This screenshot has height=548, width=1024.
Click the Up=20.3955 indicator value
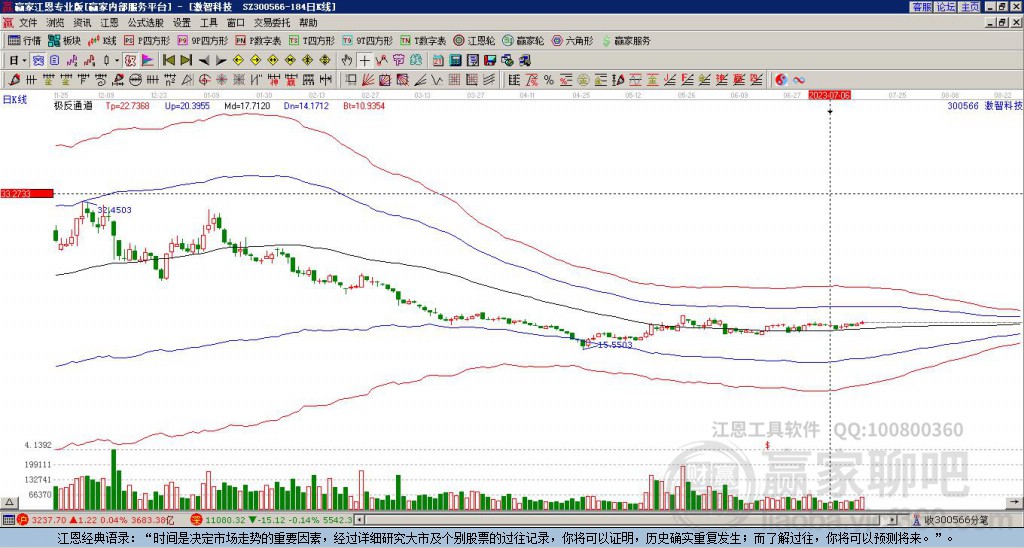click(x=187, y=105)
